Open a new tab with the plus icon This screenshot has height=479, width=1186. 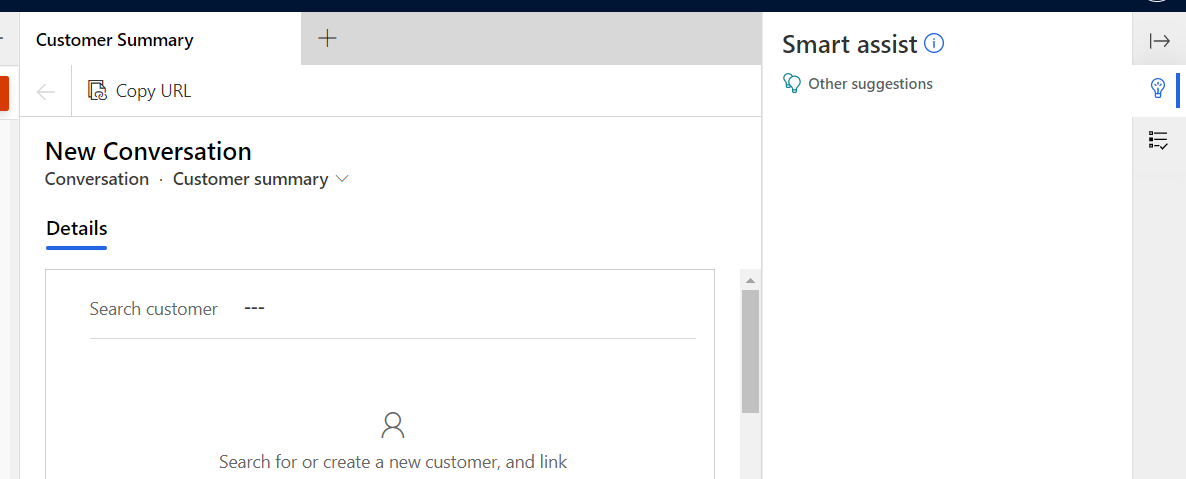click(x=327, y=39)
